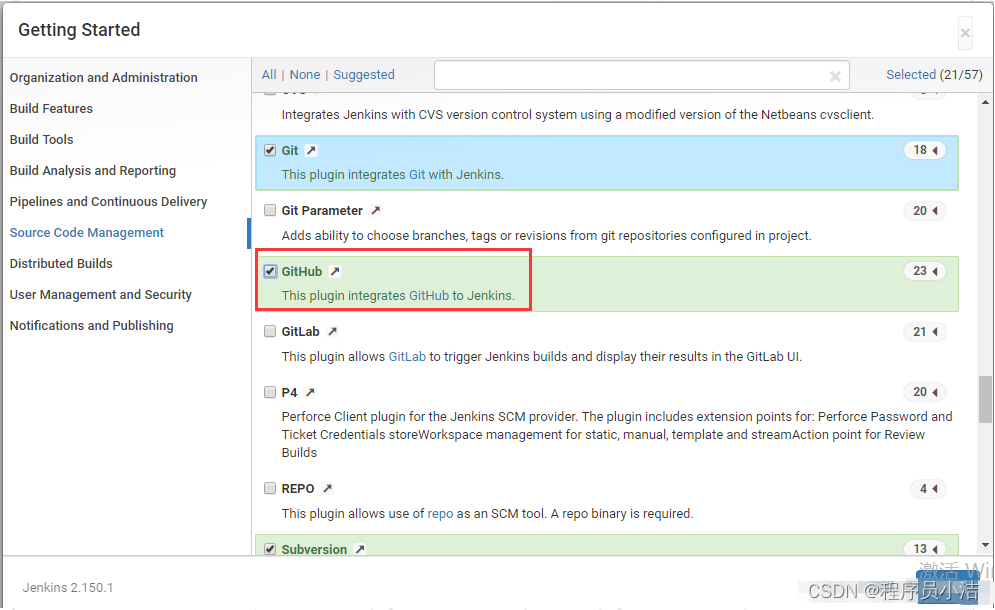Open Distributed Builds category
The height and width of the screenshot is (610, 995).
pos(61,263)
